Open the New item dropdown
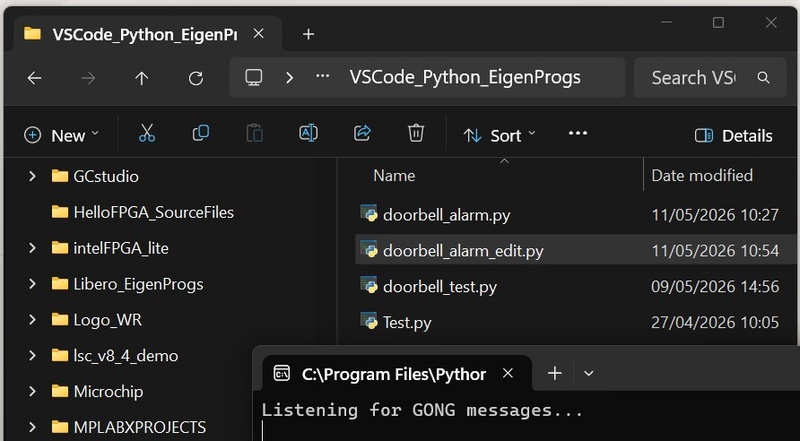Screen dimensions: 800x441 tap(62, 135)
